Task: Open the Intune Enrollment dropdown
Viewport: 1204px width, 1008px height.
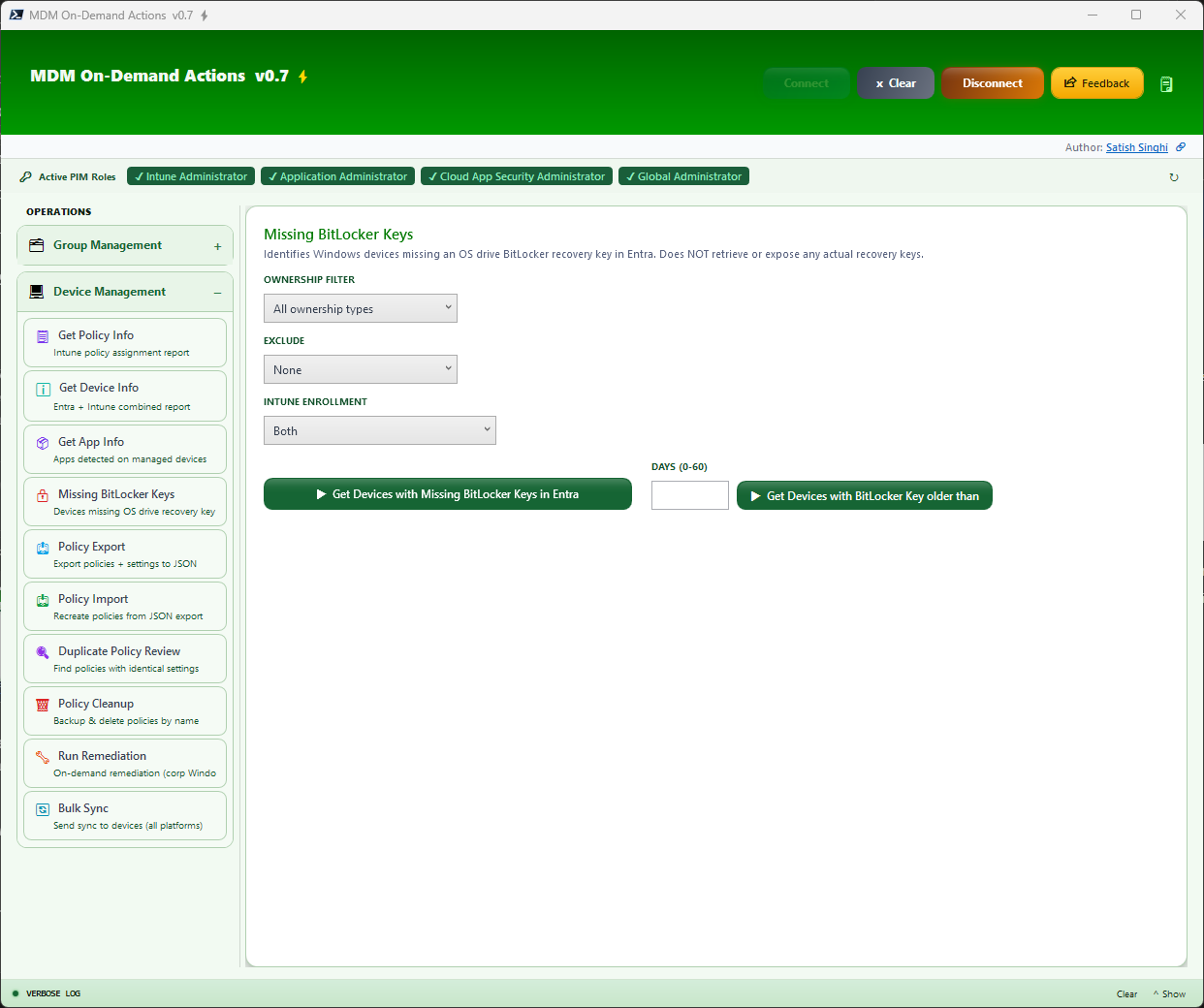Action: tap(380, 430)
